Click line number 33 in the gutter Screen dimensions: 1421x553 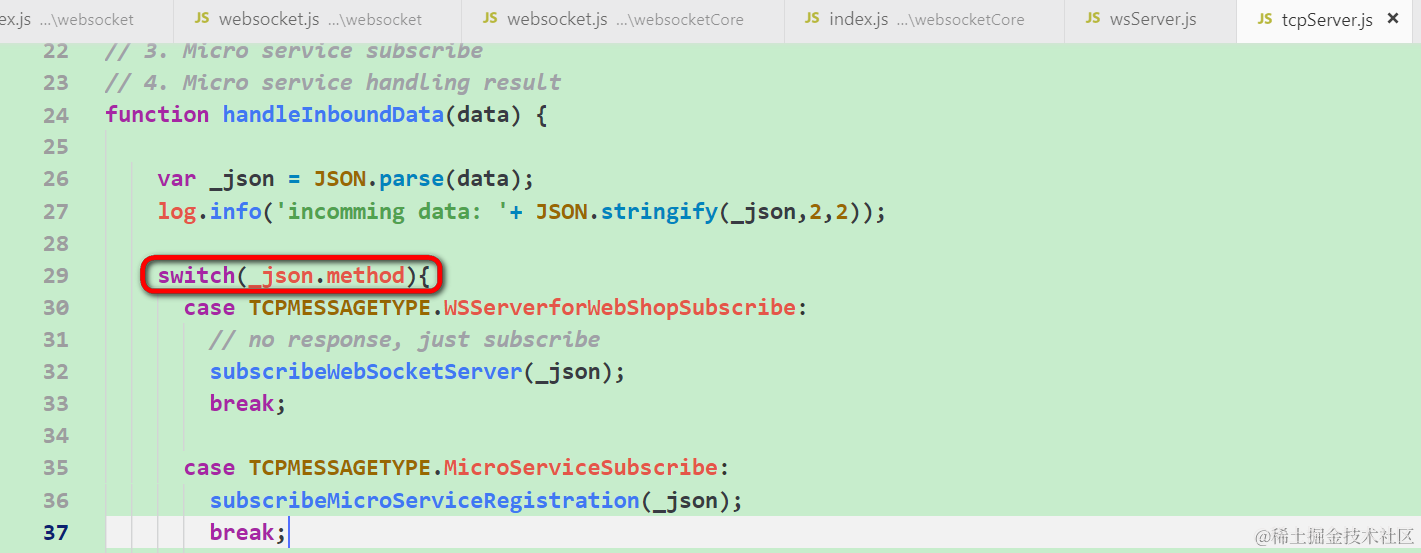click(x=56, y=403)
